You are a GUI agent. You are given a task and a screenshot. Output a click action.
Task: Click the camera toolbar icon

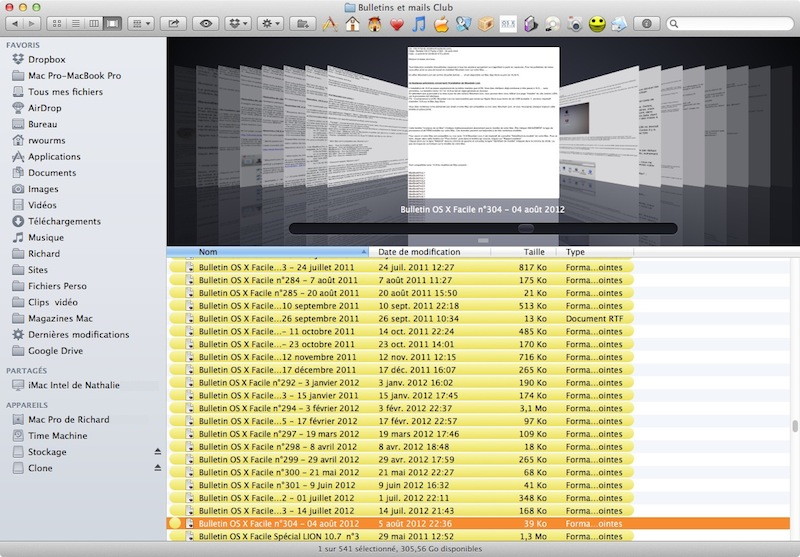(575, 24)
